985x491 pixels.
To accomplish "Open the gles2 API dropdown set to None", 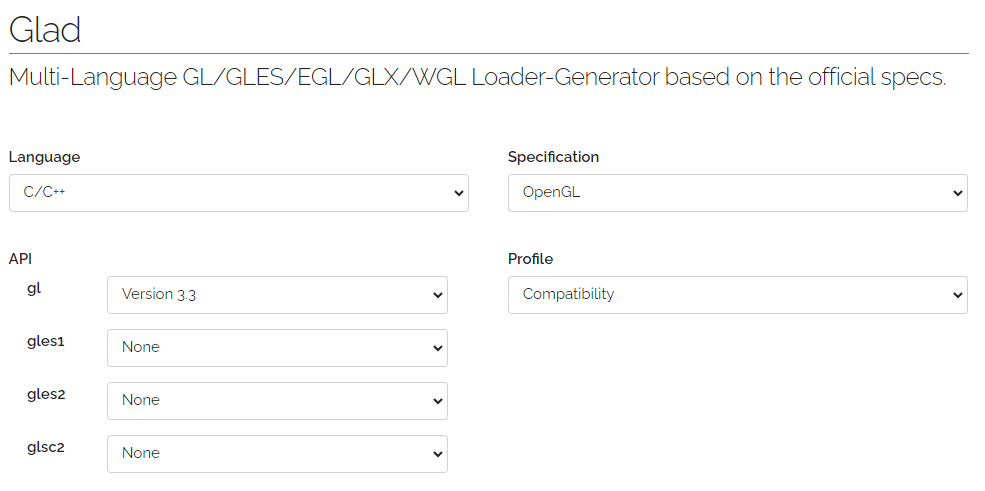I will (x=277, y=401).
